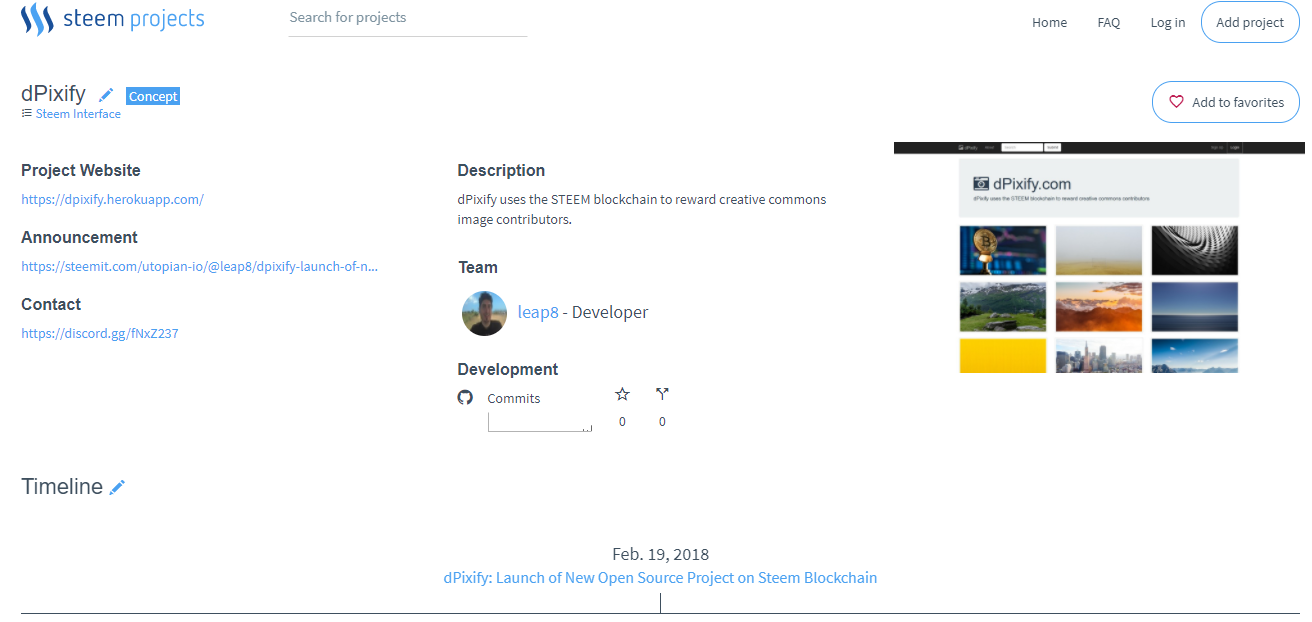Click the steem projects site title text
Image resolution: width=1312 pixels, height=622 pixels.
click(133, 18)
